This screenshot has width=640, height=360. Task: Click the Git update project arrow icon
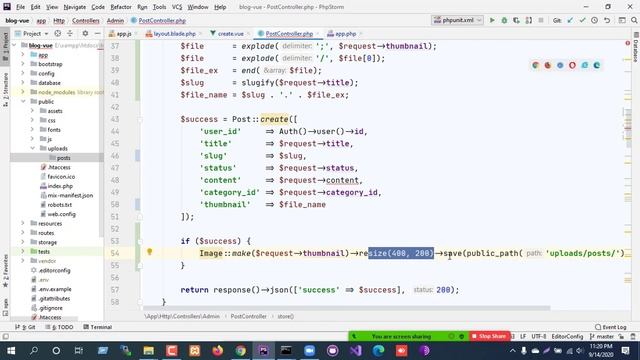[570, 20]
